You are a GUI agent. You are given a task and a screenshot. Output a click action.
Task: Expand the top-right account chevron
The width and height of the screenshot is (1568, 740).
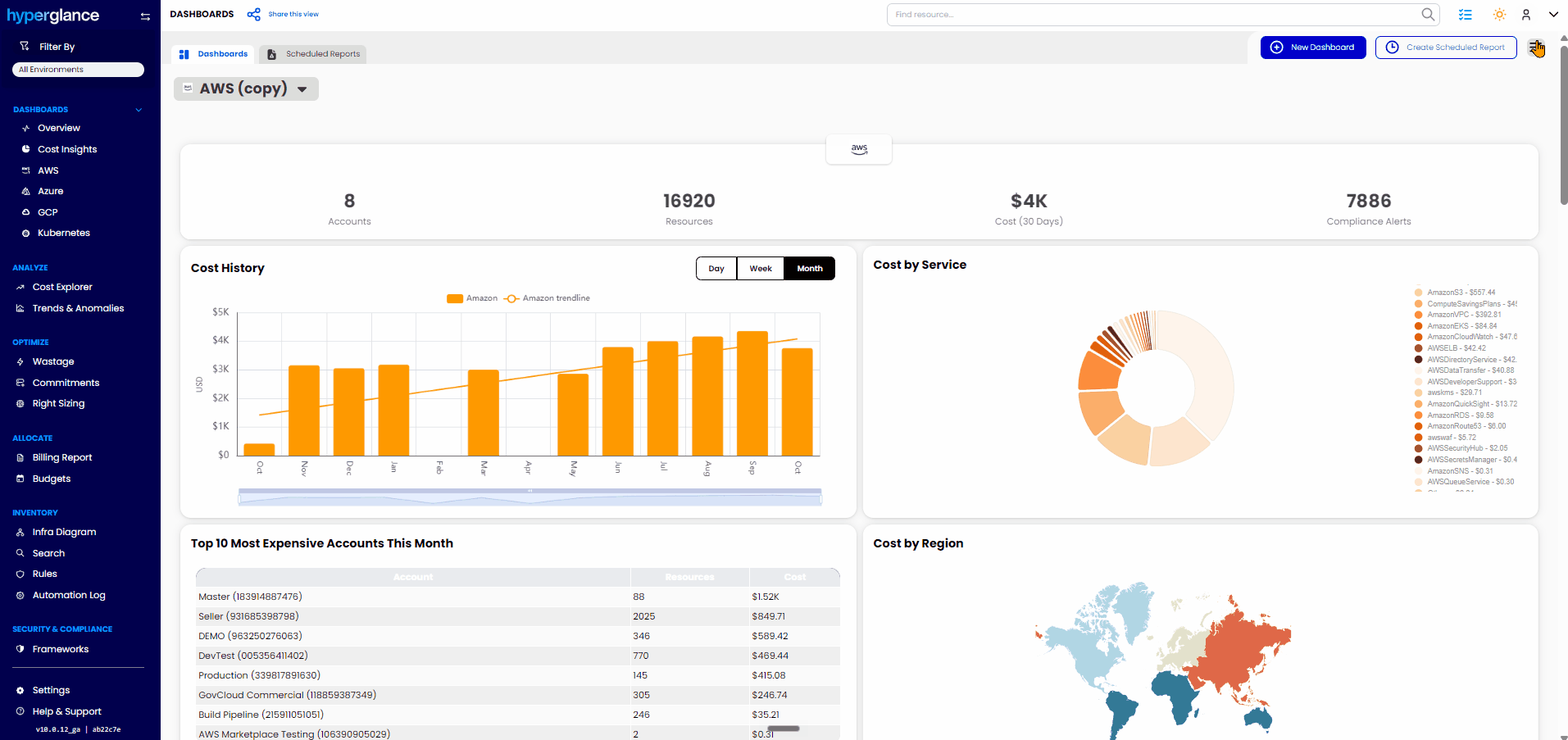pos(1553,15)
